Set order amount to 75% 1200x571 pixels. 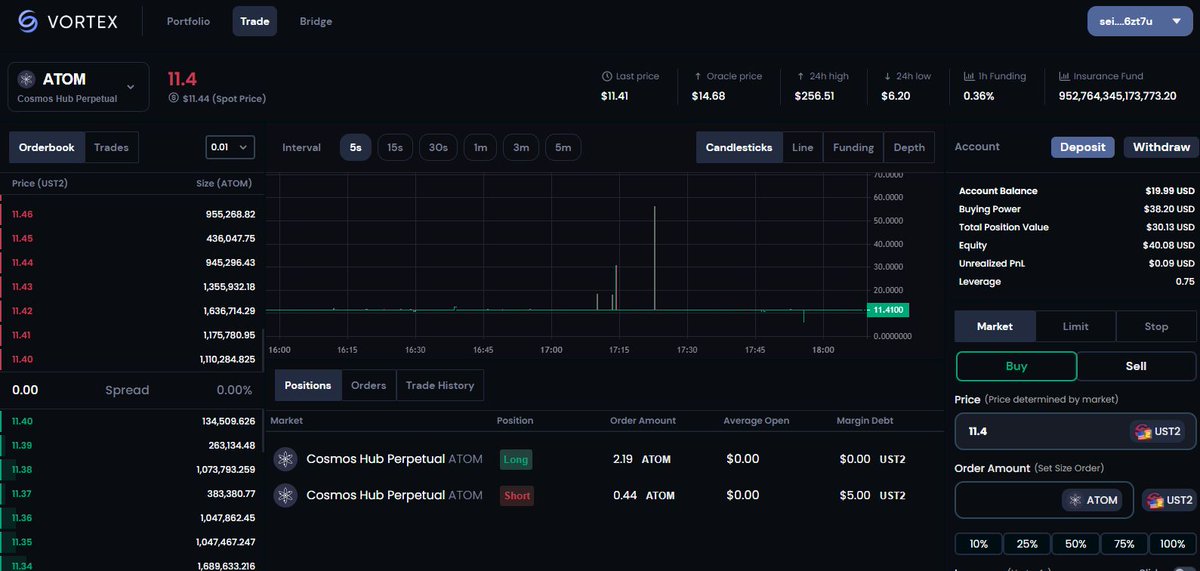(x=1124, y=544)
